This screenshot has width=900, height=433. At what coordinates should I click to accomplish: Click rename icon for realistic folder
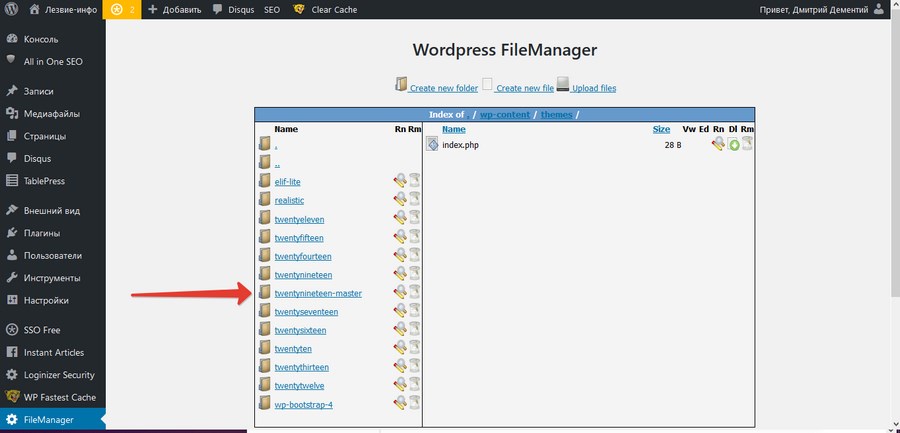click(x=400, y=200)
